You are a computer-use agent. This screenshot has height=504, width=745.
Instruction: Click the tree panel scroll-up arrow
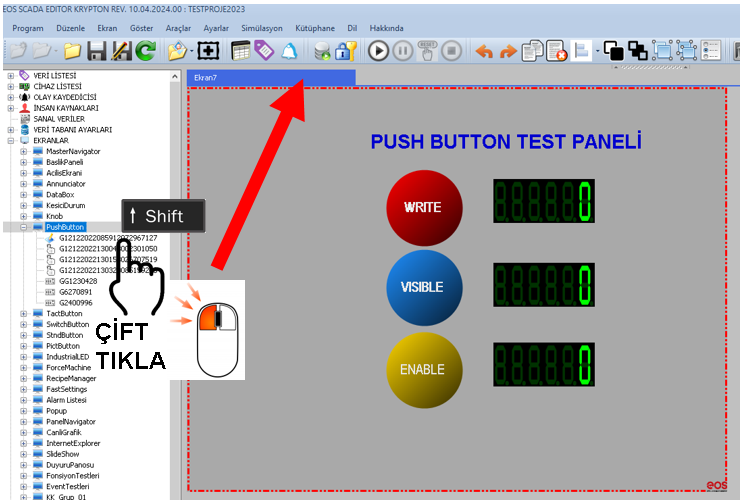coord(175,76)
